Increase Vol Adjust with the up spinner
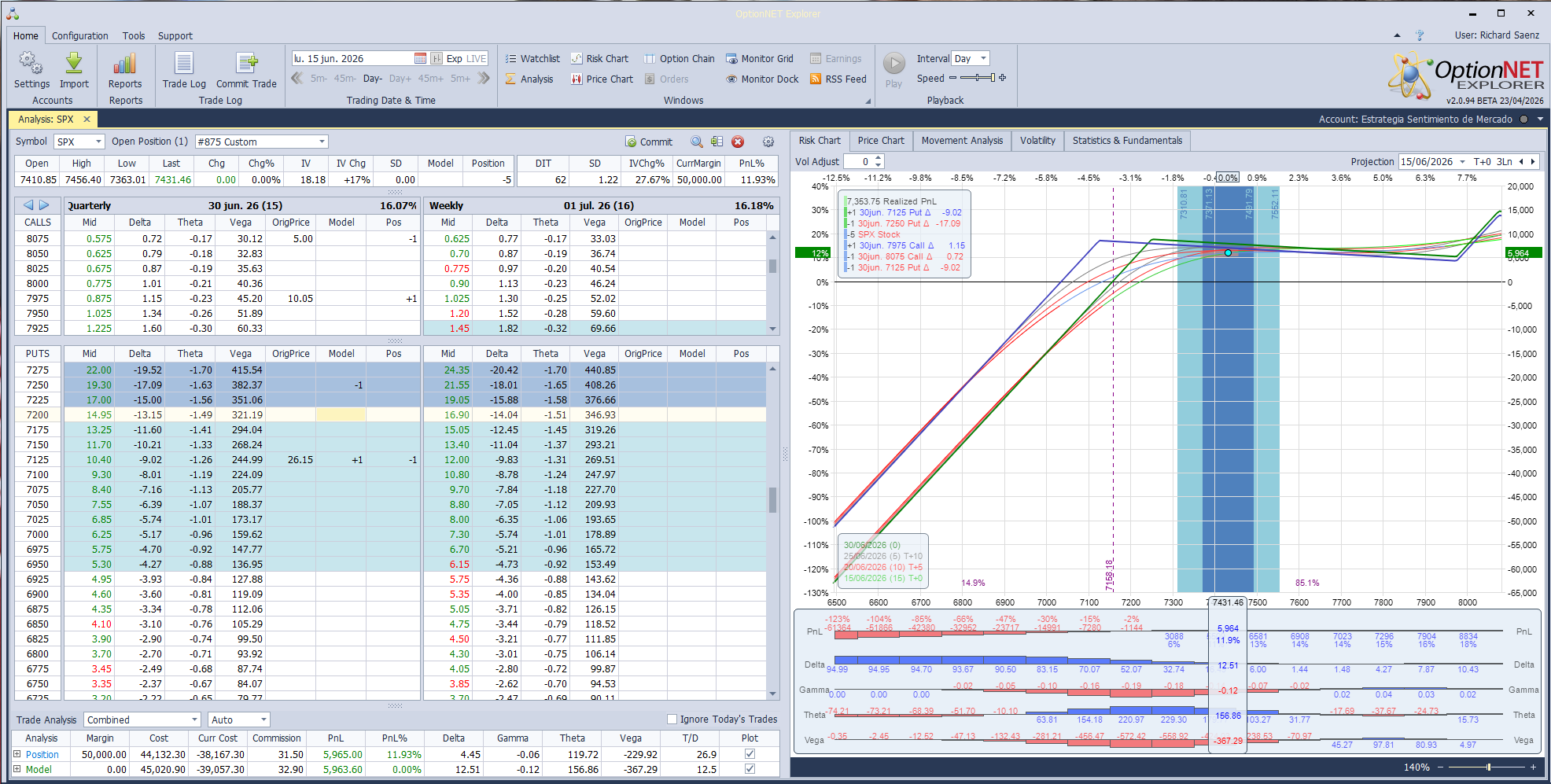Viewport: 1551px width, 784px height. 879,158
